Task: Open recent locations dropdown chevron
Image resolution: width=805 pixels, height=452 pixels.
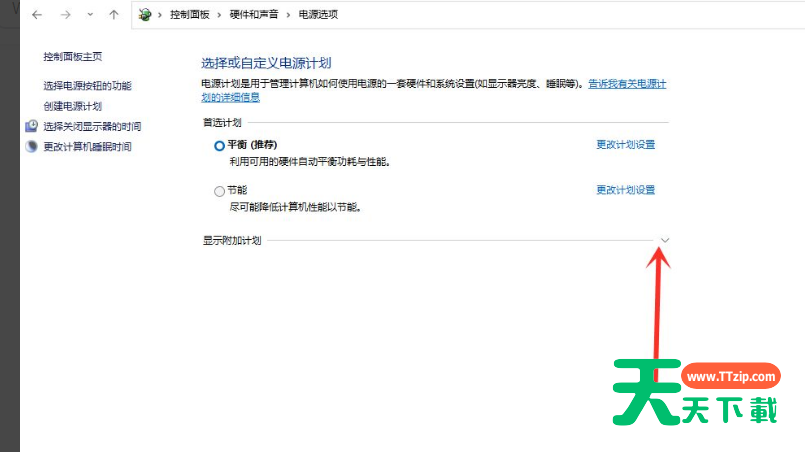Action: pyautogui.click(x=90, y=14)
